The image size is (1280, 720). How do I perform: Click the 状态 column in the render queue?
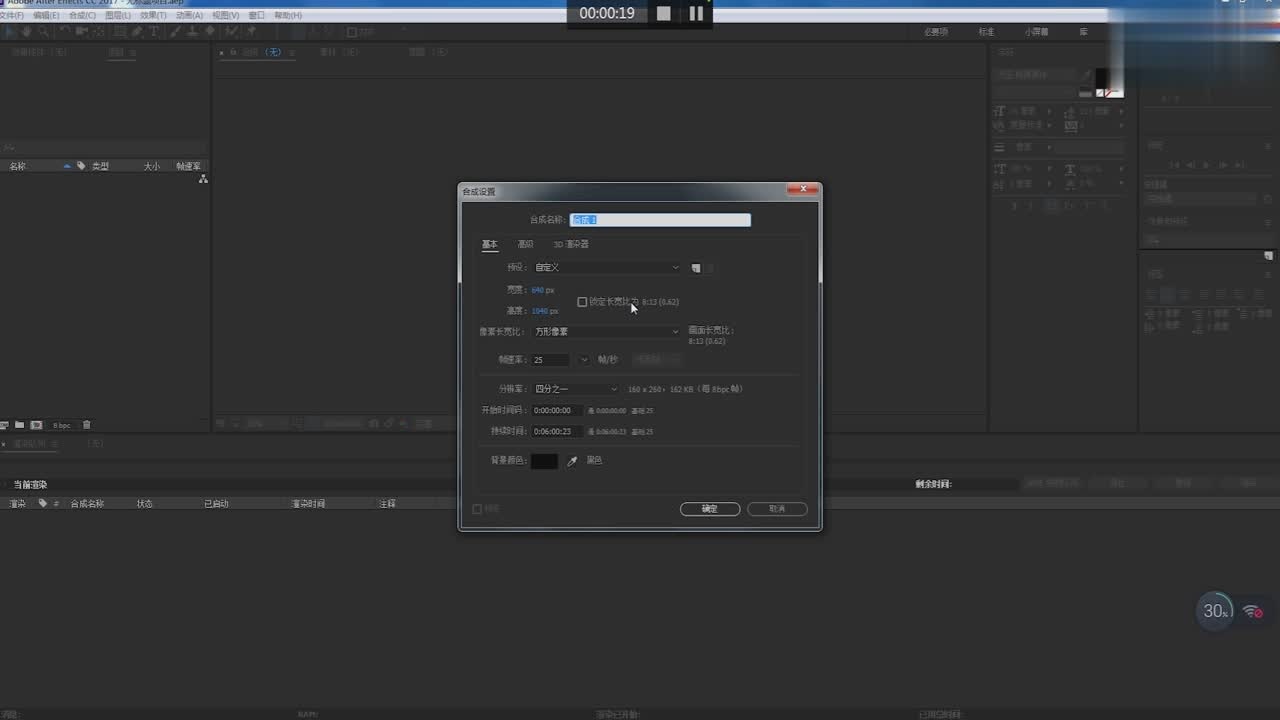(145, 503)
